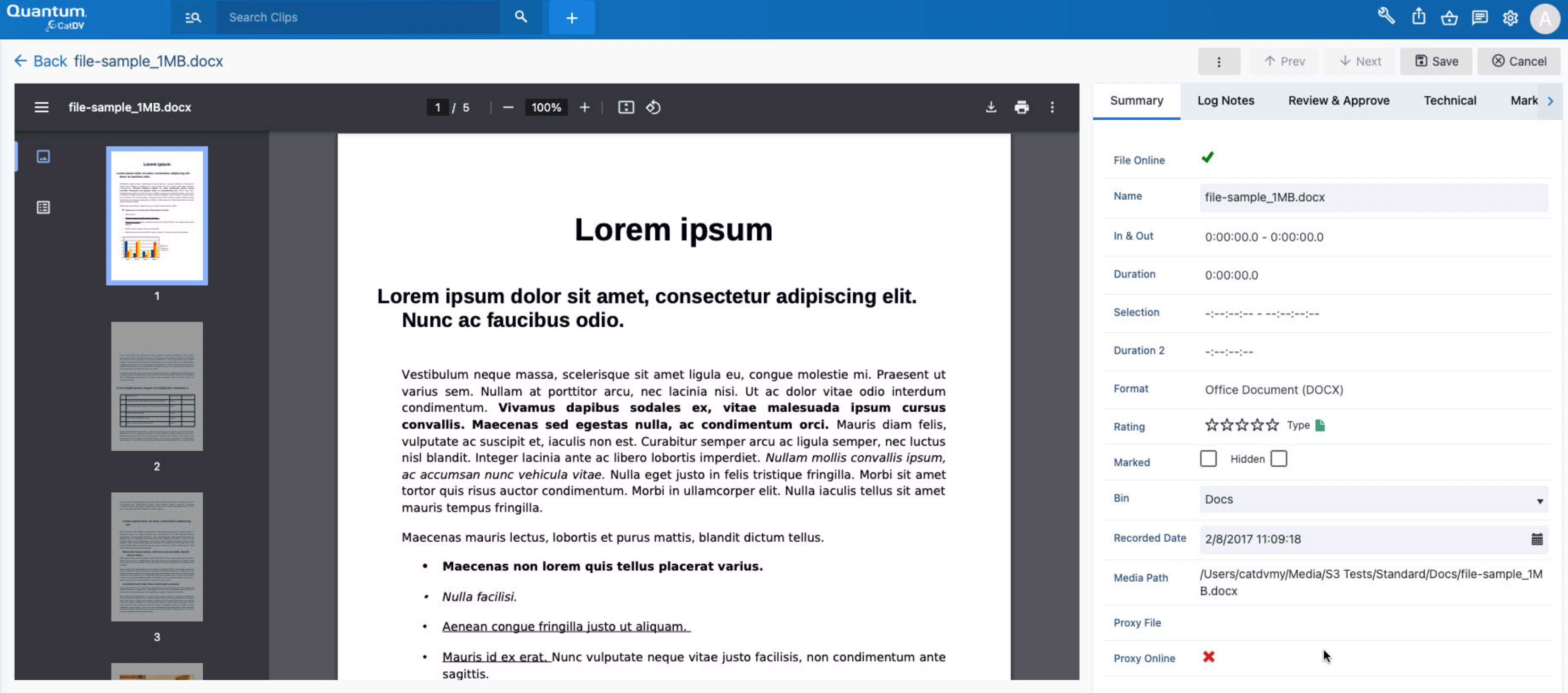Rotate document counterclockwise

[653, 107]
